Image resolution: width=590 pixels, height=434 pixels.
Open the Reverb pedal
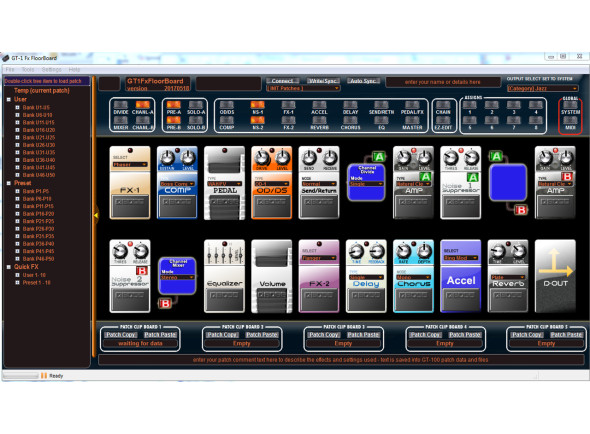[508, 276]
